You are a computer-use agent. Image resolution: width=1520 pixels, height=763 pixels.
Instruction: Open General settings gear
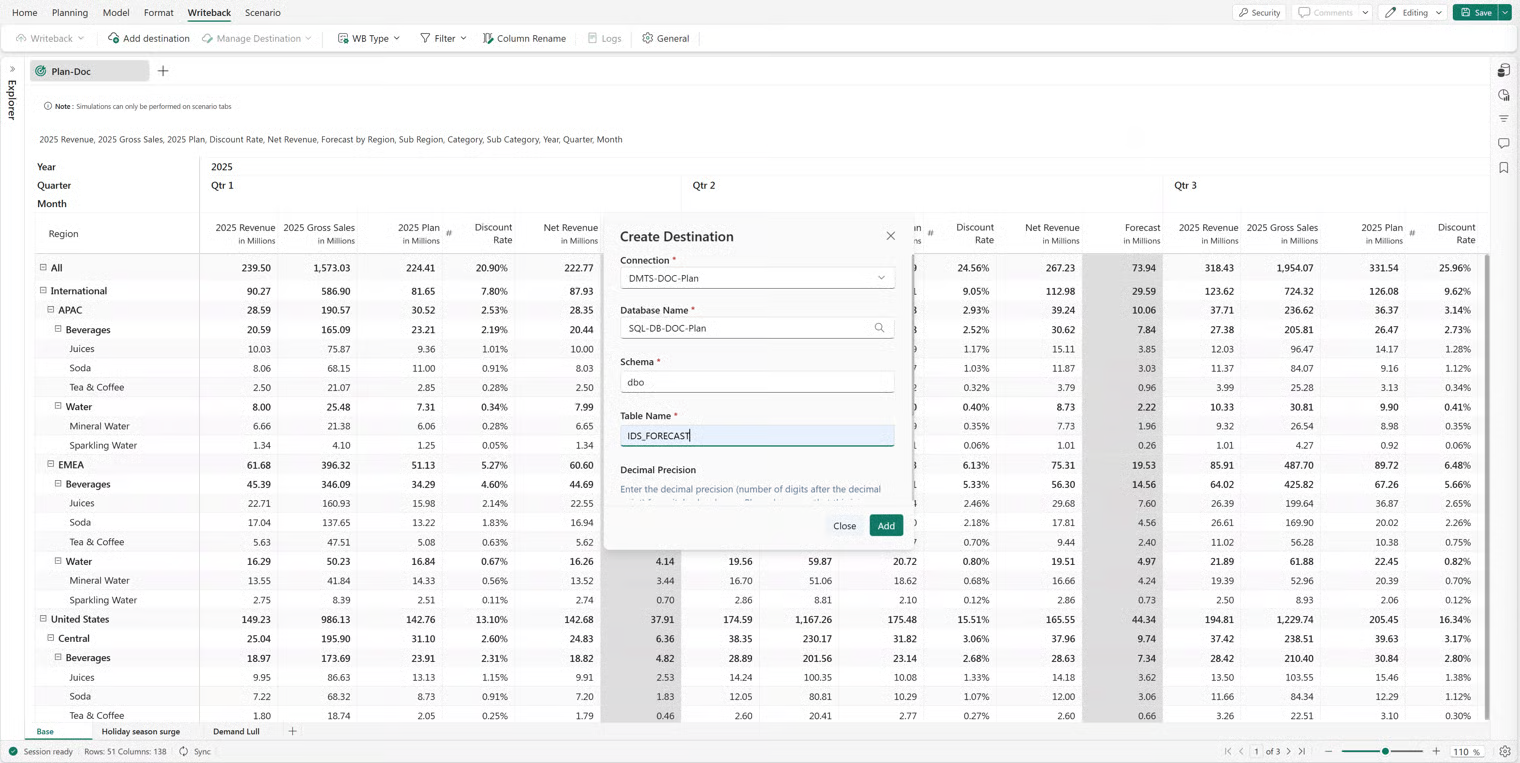click(x=665, y=38)
